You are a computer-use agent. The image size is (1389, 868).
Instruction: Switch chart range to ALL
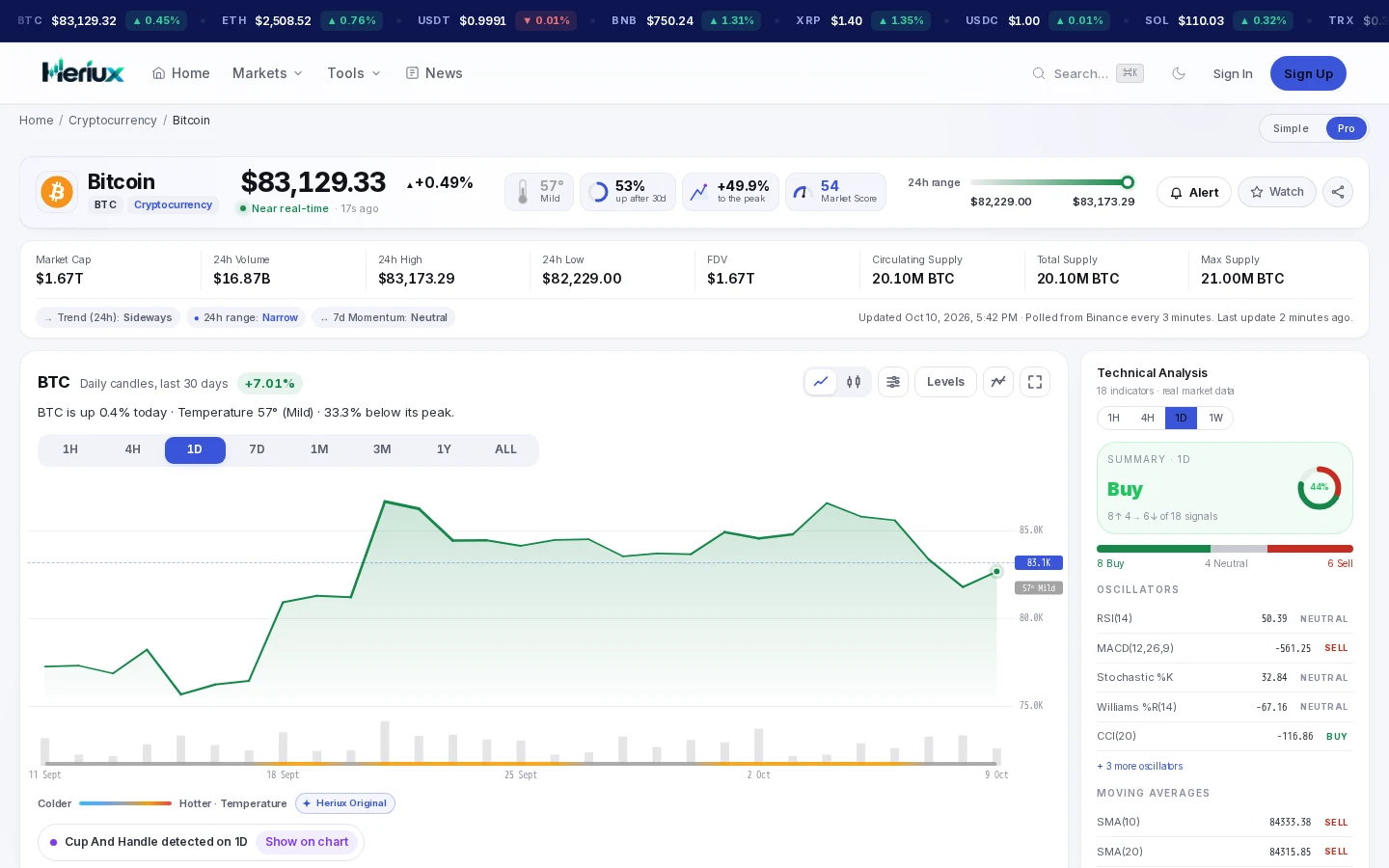pyautogui.click(x=505, y=450)
